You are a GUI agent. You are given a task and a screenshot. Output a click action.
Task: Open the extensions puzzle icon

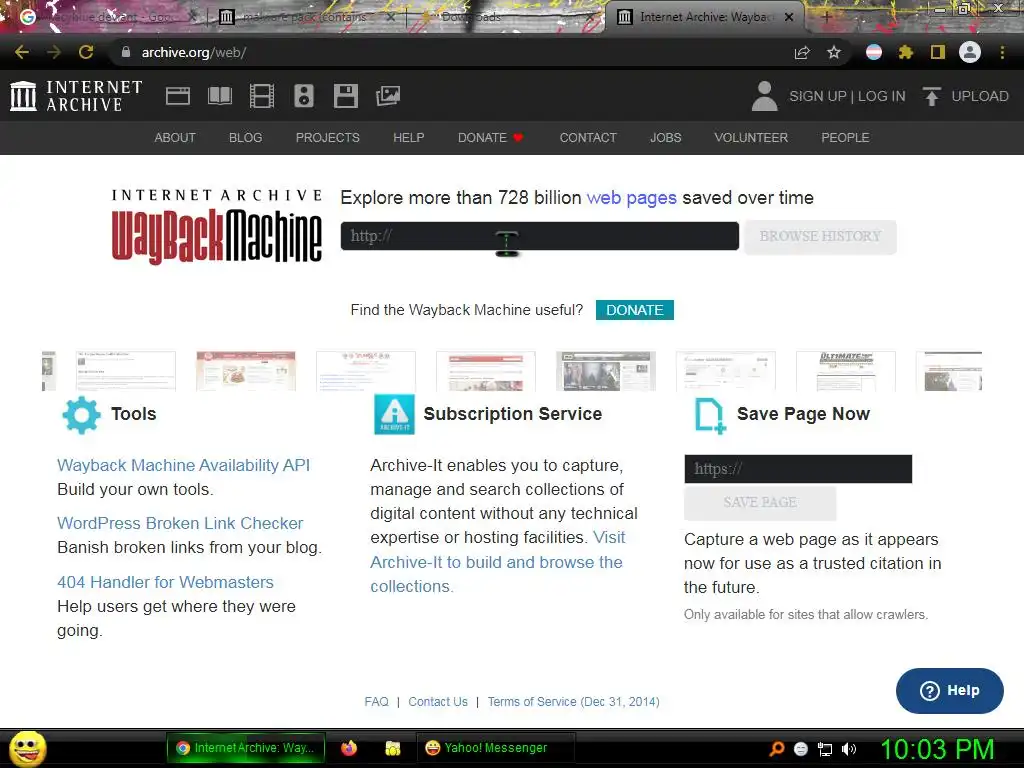point(906,52)
